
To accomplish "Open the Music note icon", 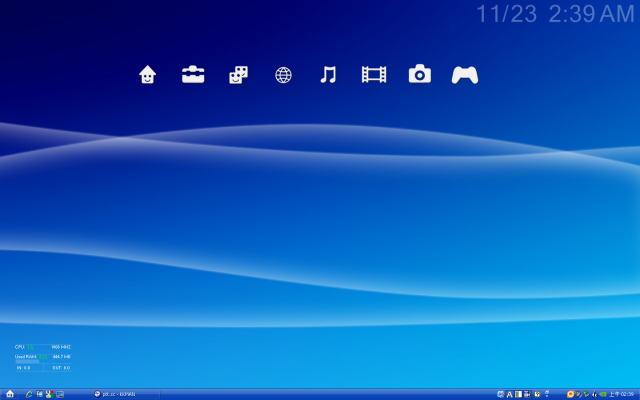I will click(328, 75).
